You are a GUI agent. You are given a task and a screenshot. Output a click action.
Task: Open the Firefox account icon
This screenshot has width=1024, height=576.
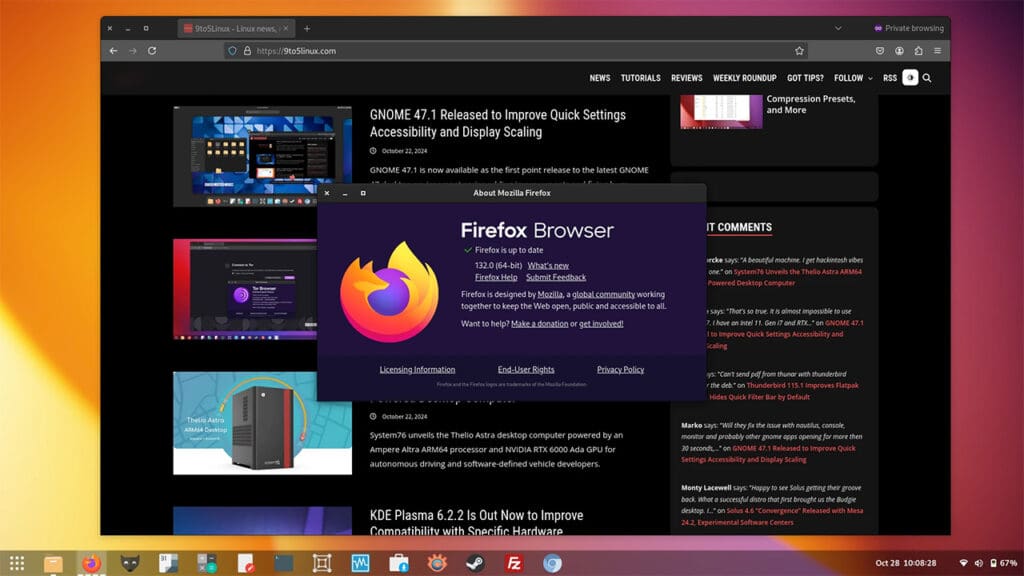899,50
